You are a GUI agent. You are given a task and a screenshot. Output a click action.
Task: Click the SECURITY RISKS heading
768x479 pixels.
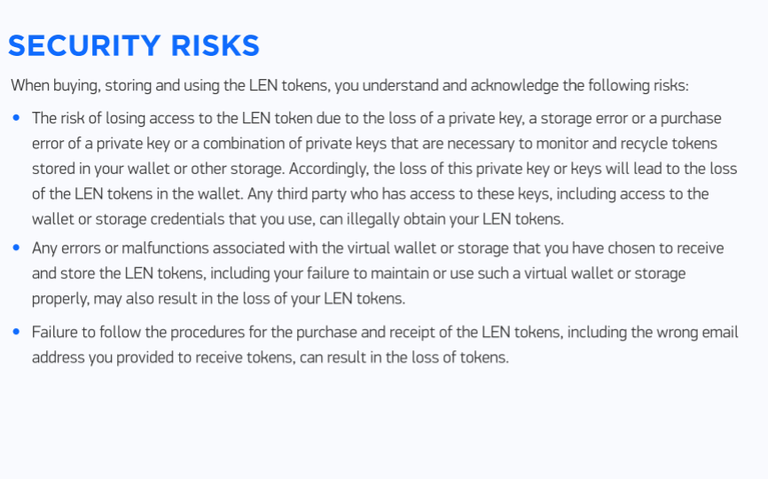134,46
